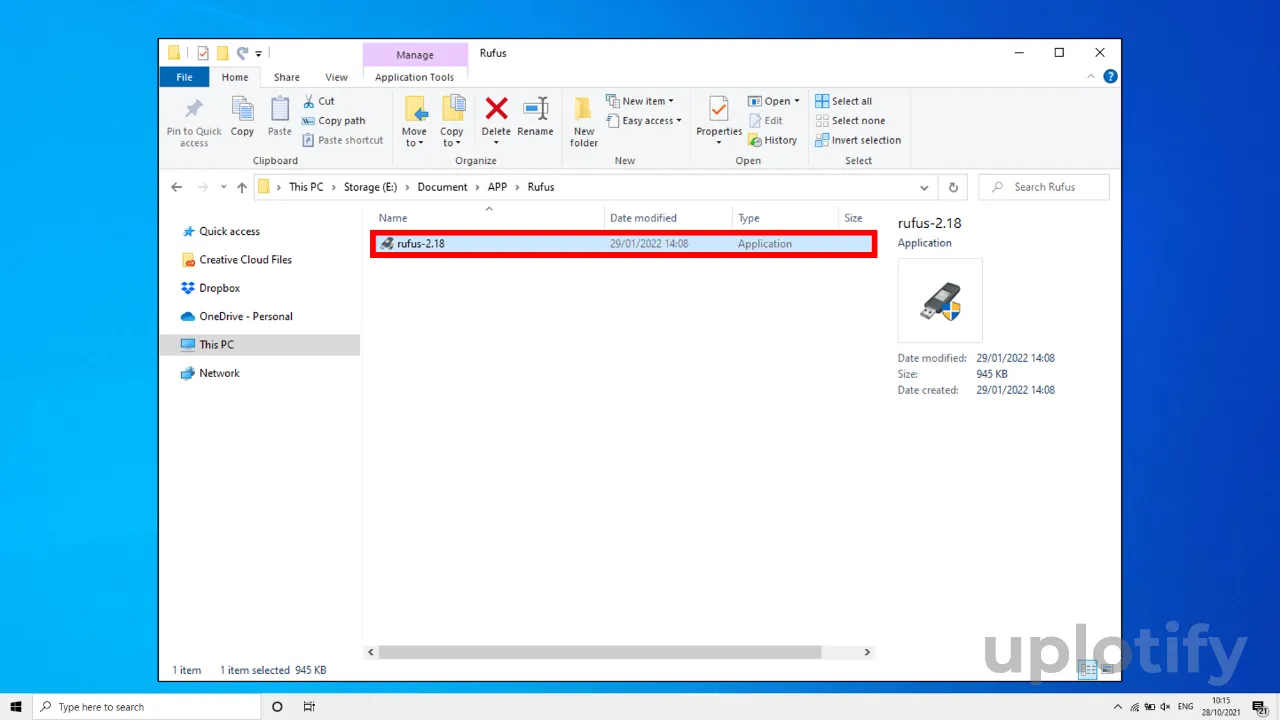Open address bar history dropdown chevron
Viewport: 1280px width, 720px height.
[925, 187]
